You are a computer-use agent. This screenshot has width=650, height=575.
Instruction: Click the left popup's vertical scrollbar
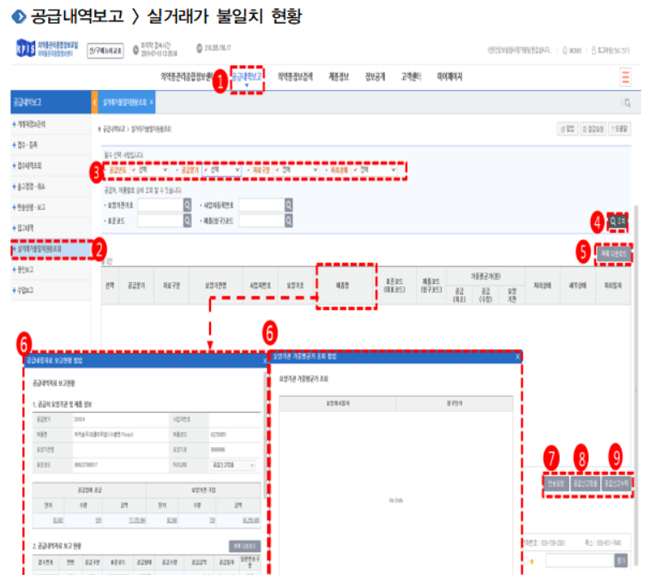pyautogui.click(x=265, y=435)
